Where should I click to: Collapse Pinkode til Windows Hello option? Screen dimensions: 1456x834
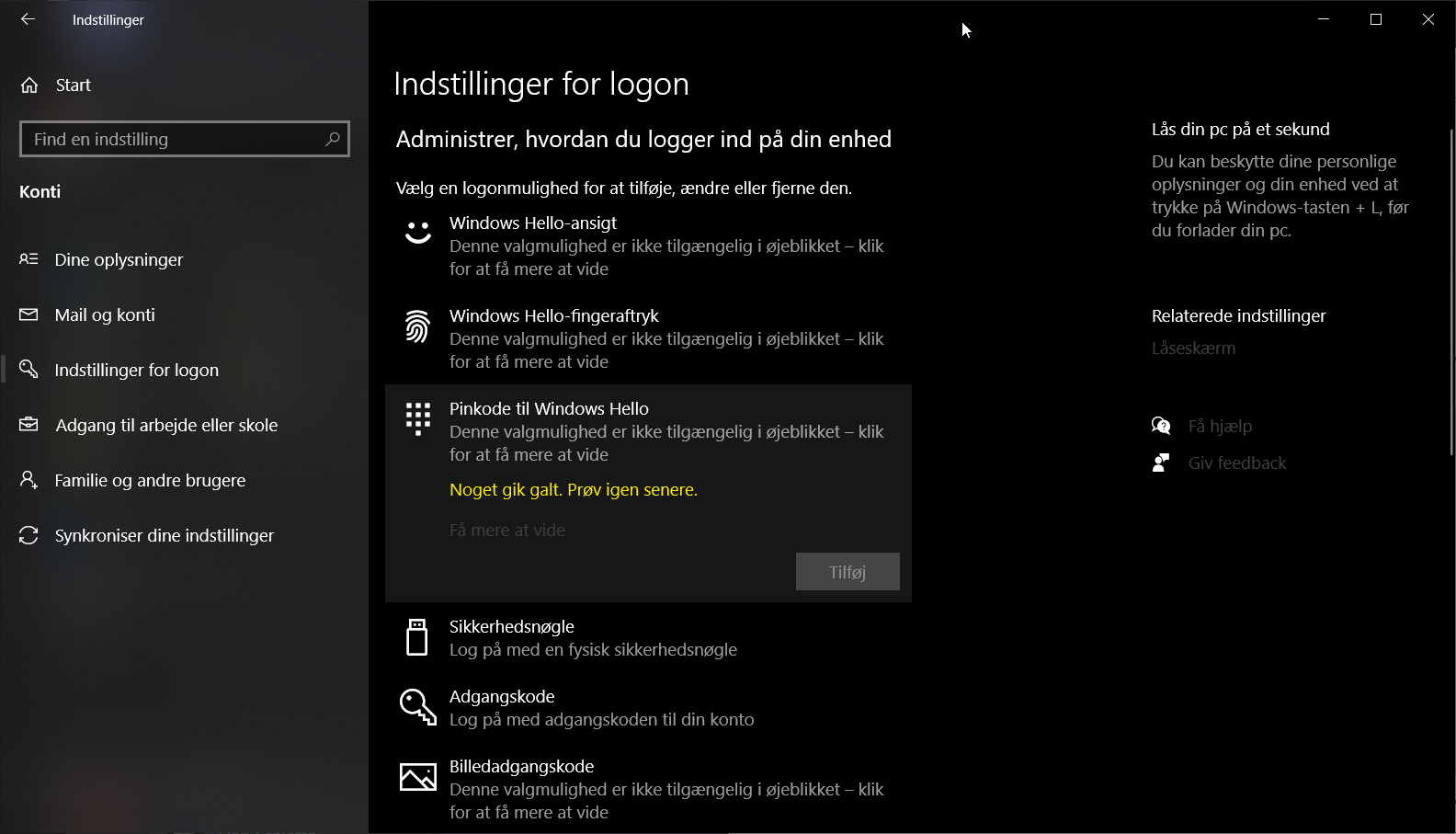pos(648,431)
